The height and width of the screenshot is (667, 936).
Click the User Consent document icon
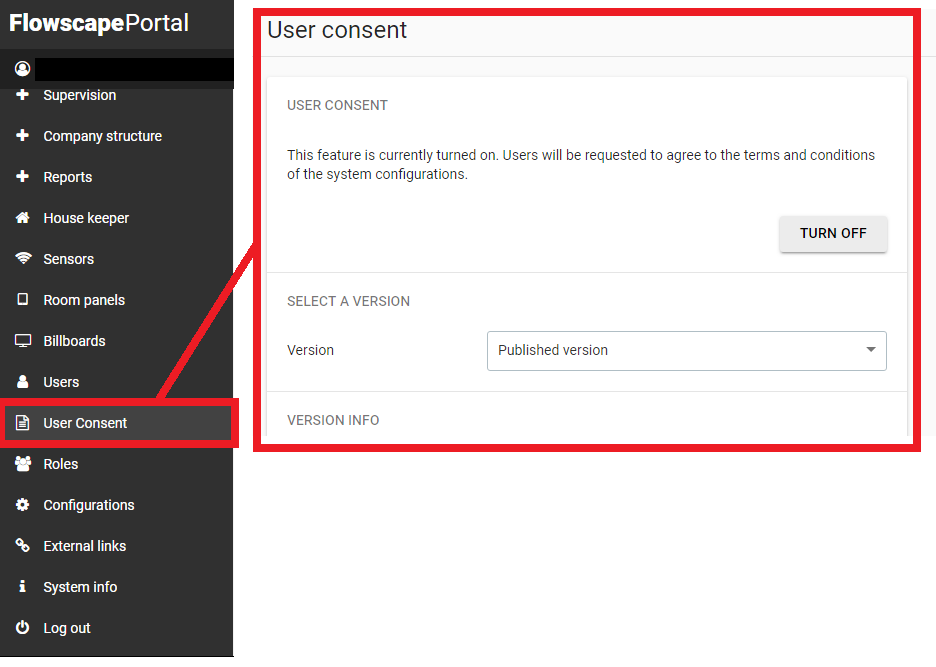click(22, 422)
